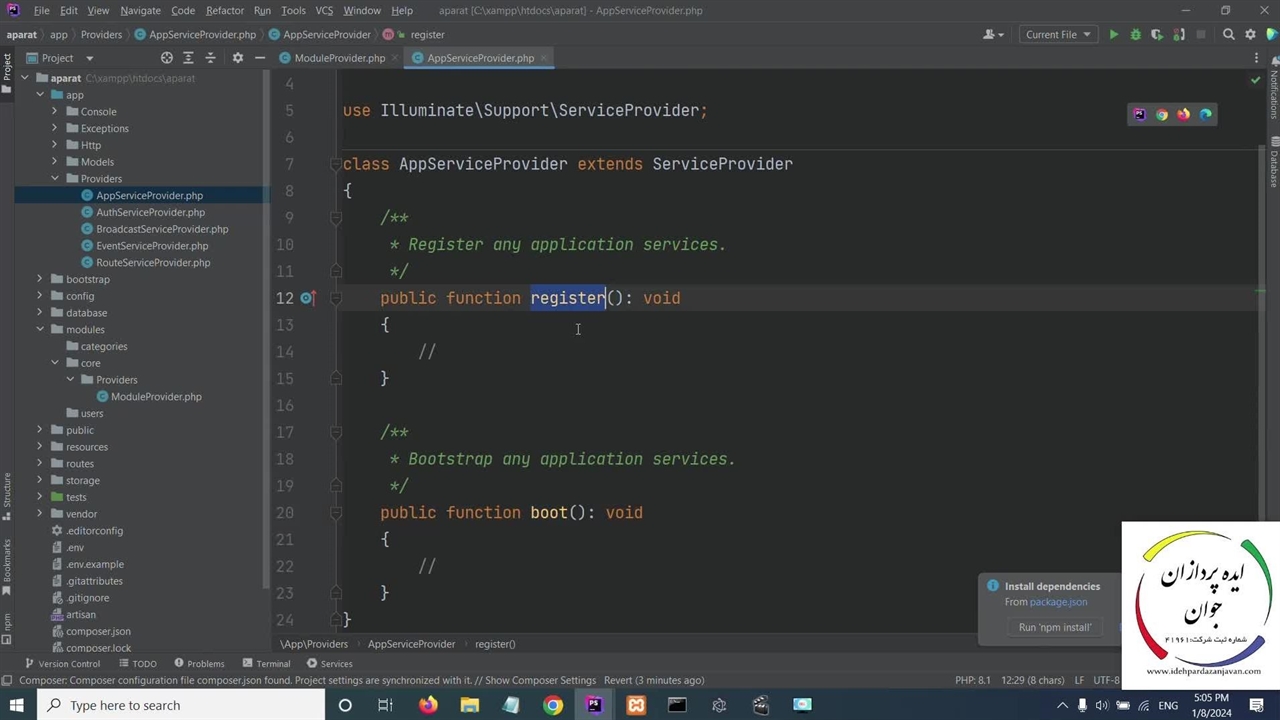
Task: Expand the bootstrap folder in tree
Action: coord(40,279)
